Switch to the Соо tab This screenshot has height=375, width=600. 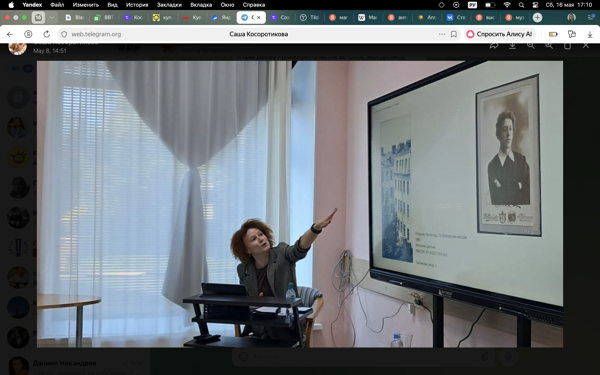click(280, 18)
